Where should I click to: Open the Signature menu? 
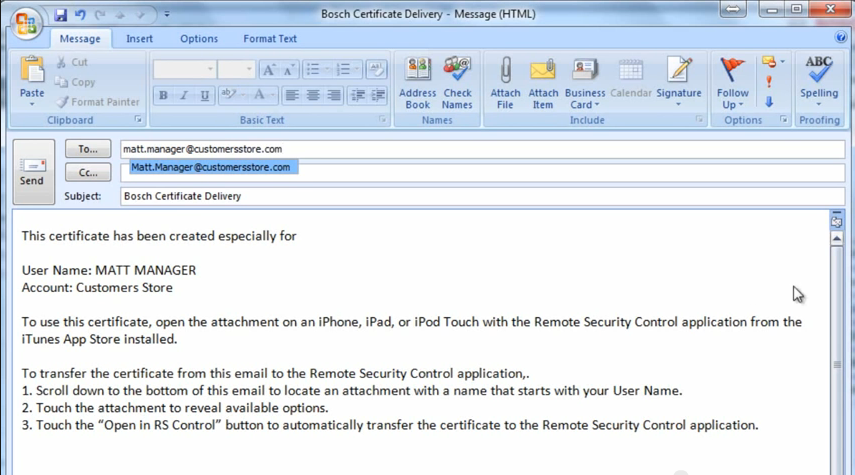click(x=679, y=82)
